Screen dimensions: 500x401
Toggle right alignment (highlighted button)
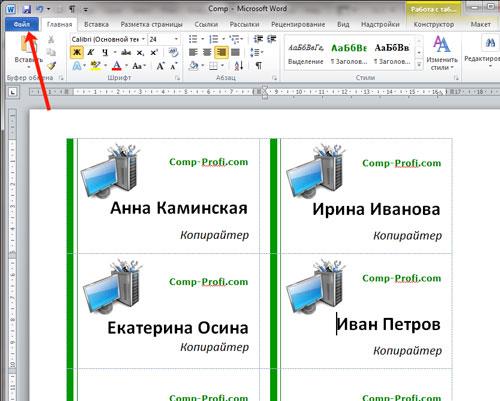tap(221, 52)
